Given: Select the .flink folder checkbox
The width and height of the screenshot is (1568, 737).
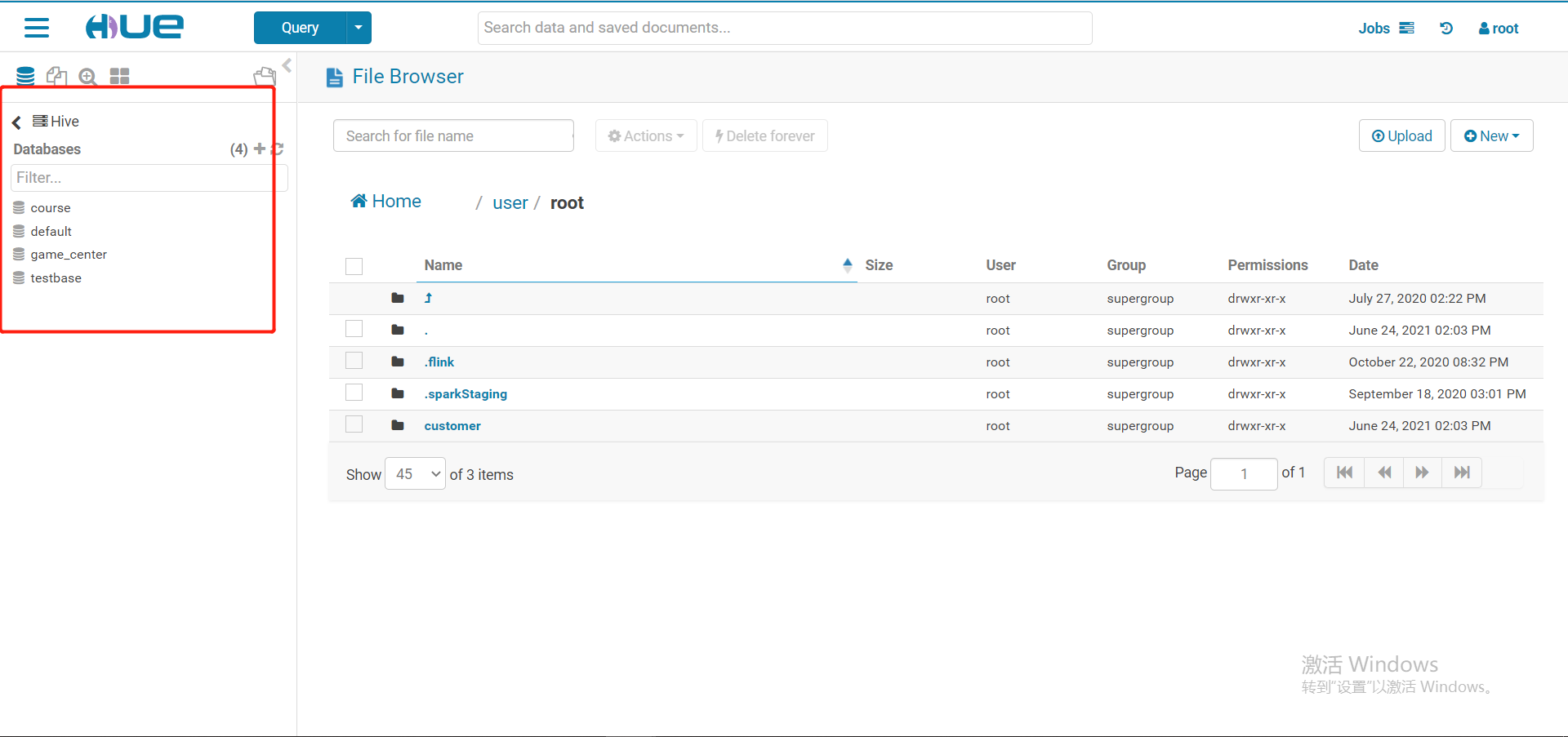Looking at the screenshot, I should coord(354,361).
